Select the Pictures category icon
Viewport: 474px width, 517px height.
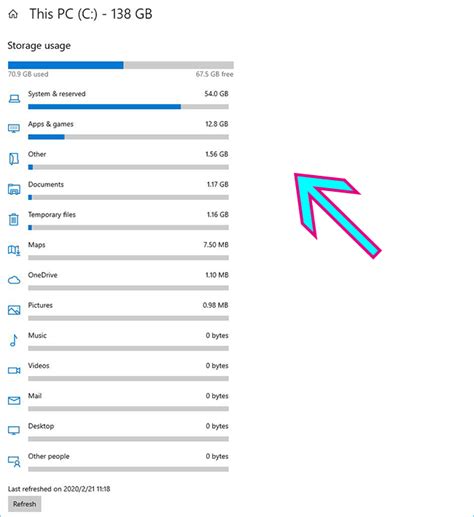pos(14,310)
